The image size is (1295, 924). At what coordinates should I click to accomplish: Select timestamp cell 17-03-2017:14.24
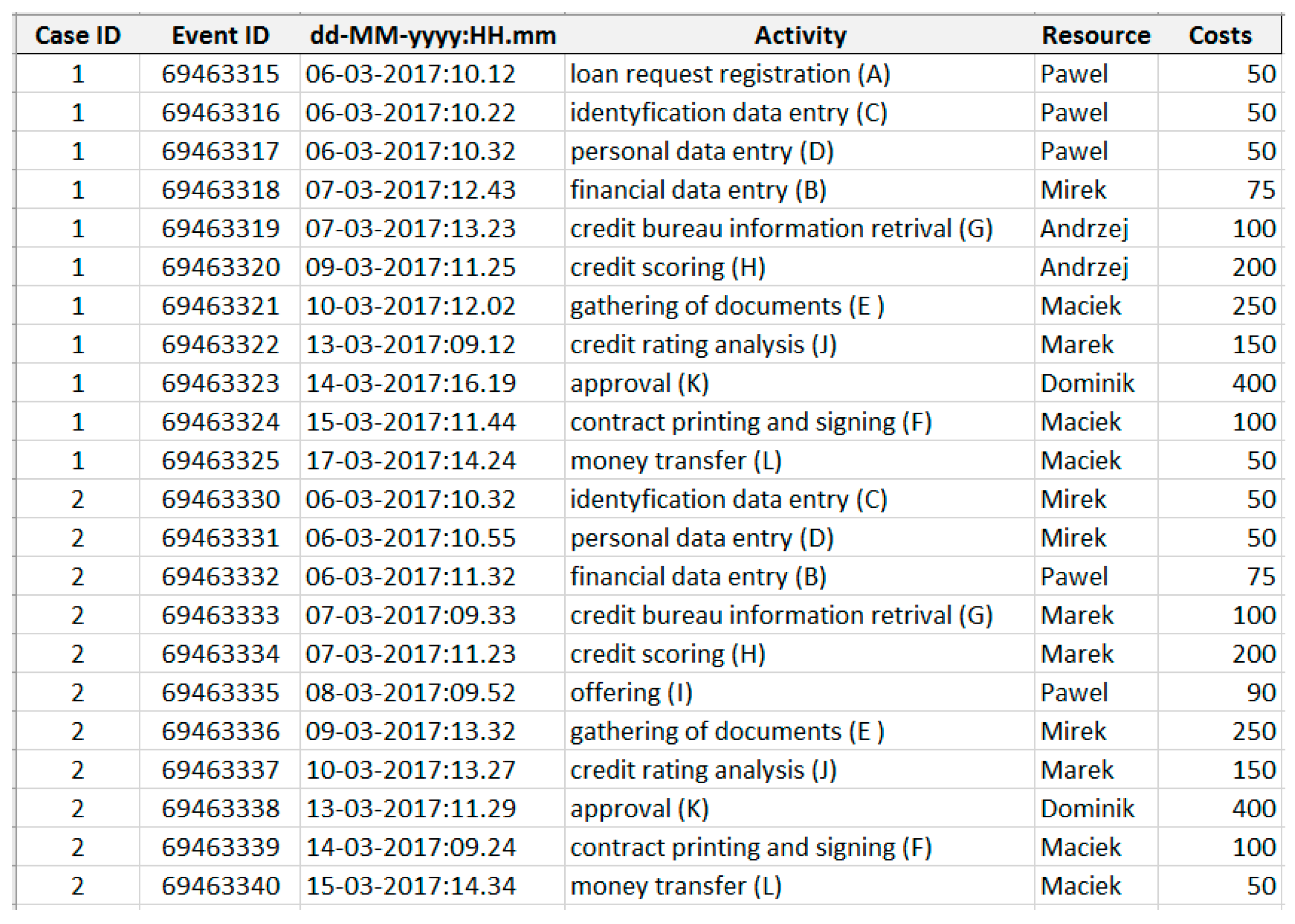[433, 460]
